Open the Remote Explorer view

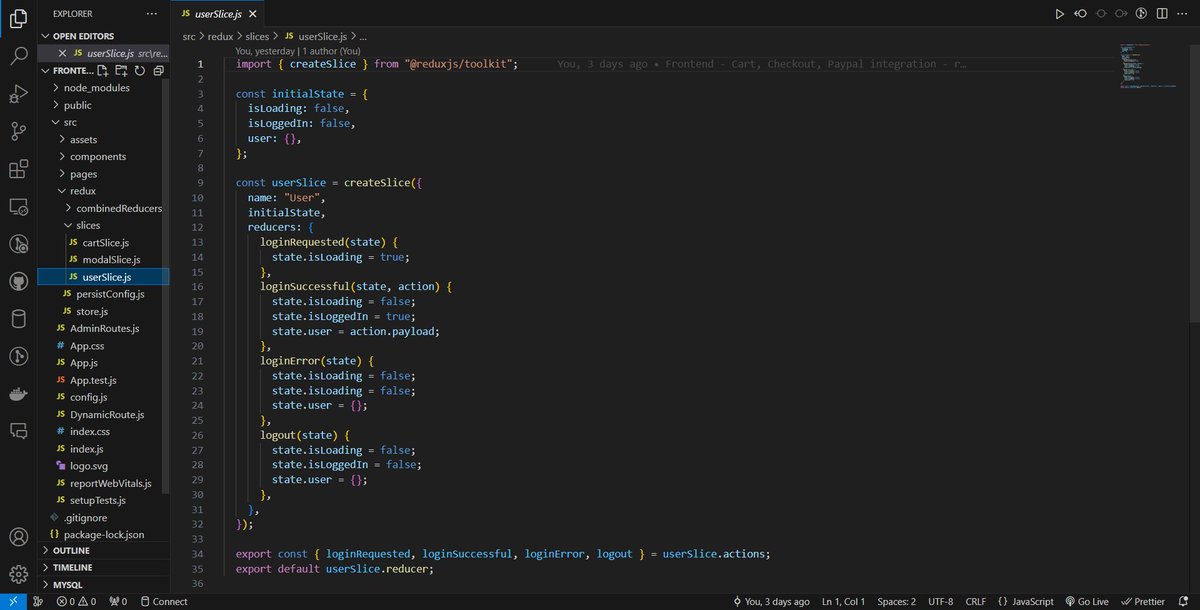(18, 207)
